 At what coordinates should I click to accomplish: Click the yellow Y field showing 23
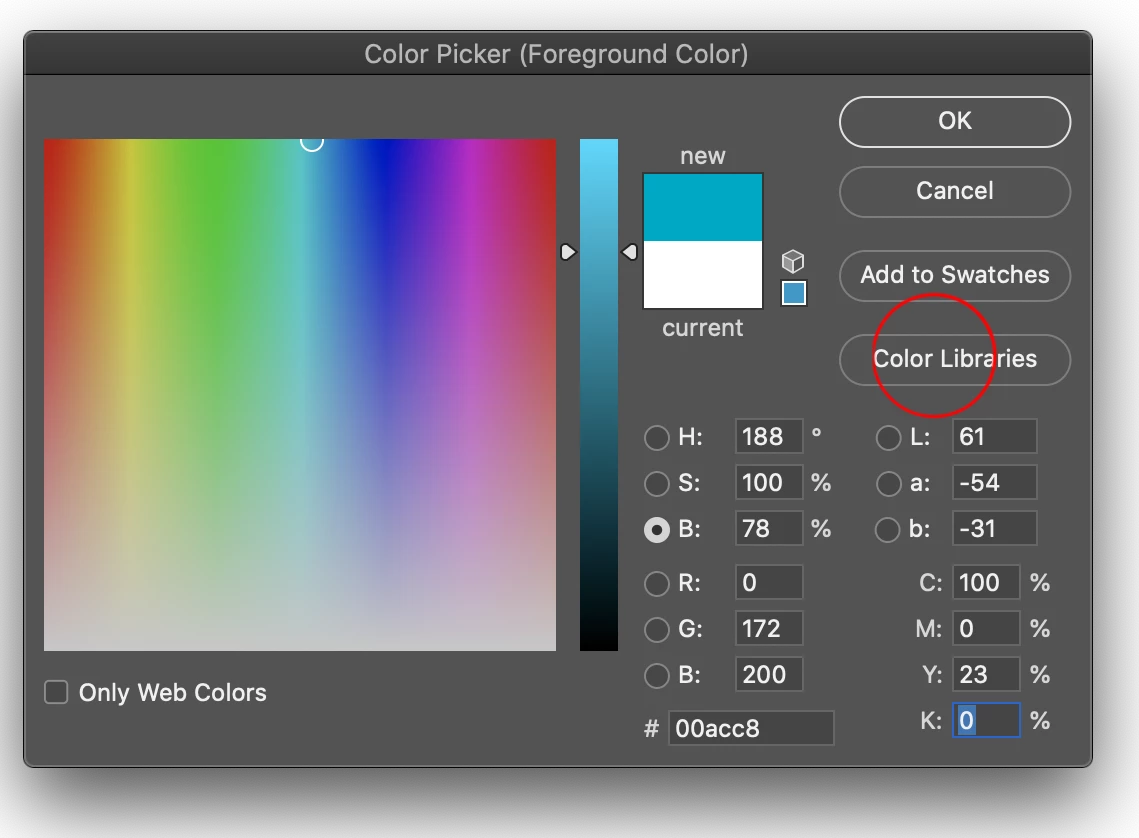(986, 675)
